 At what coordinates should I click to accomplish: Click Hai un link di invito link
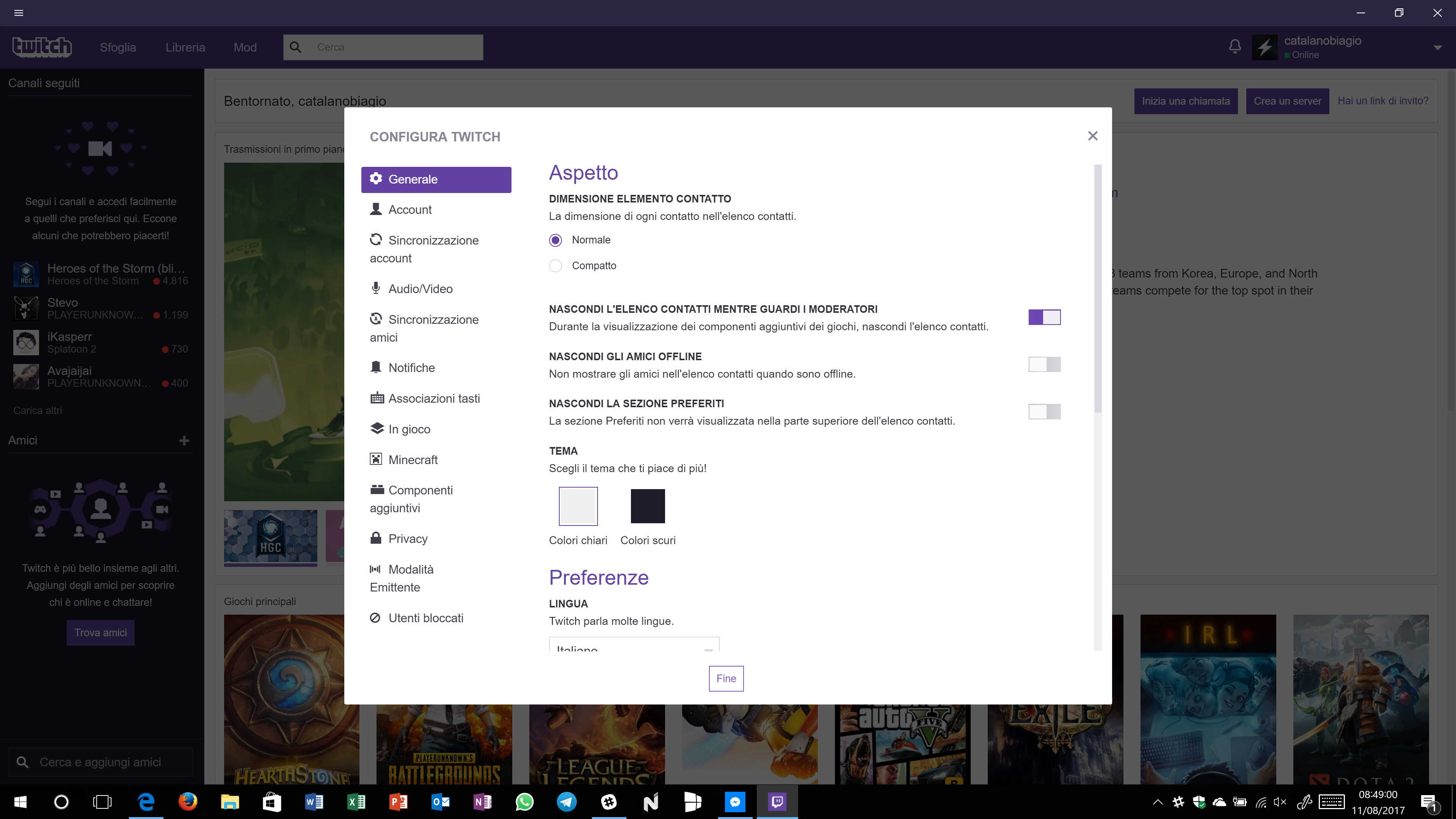coord(1382,100)
